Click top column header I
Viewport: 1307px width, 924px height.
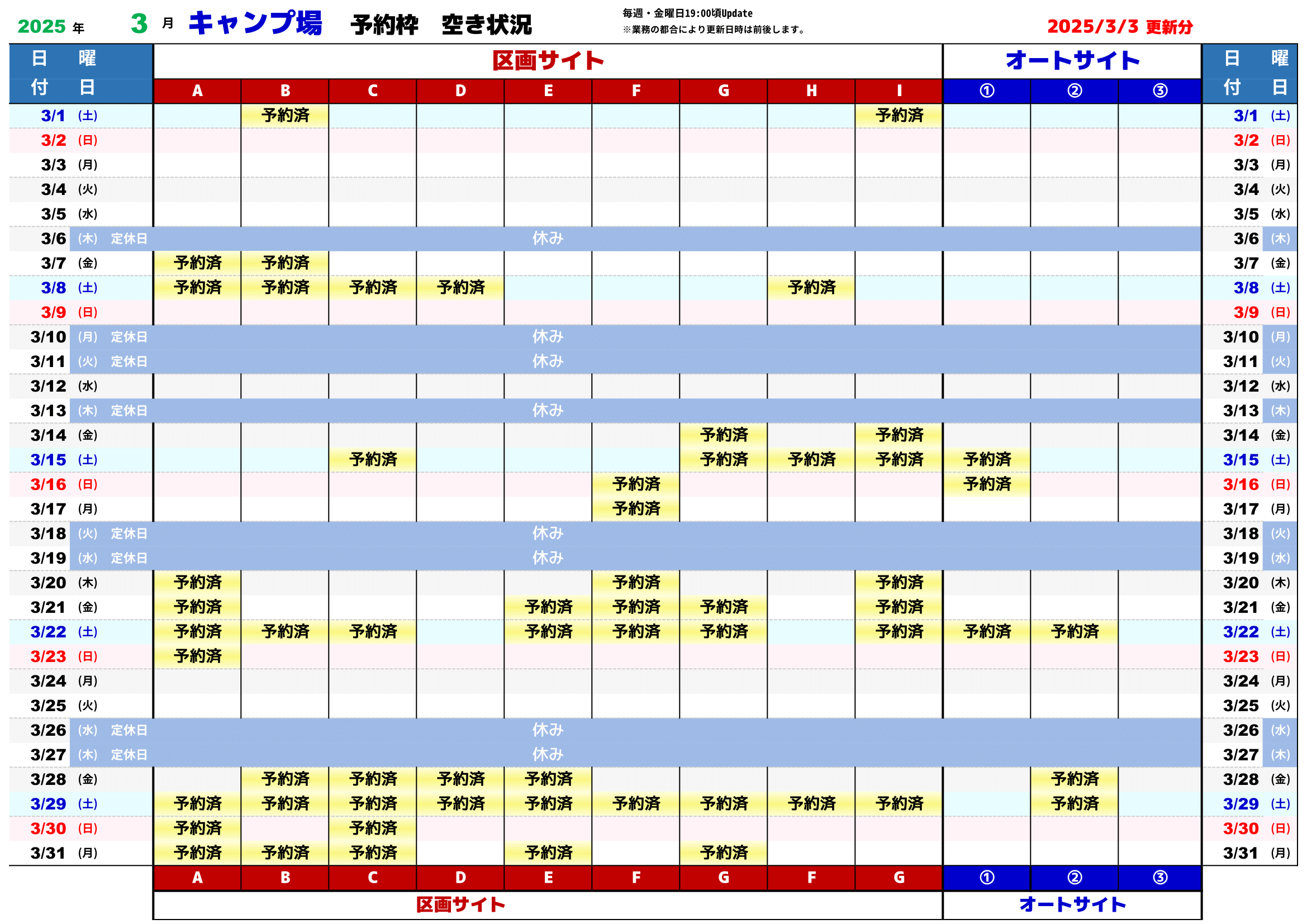(899, 91)
